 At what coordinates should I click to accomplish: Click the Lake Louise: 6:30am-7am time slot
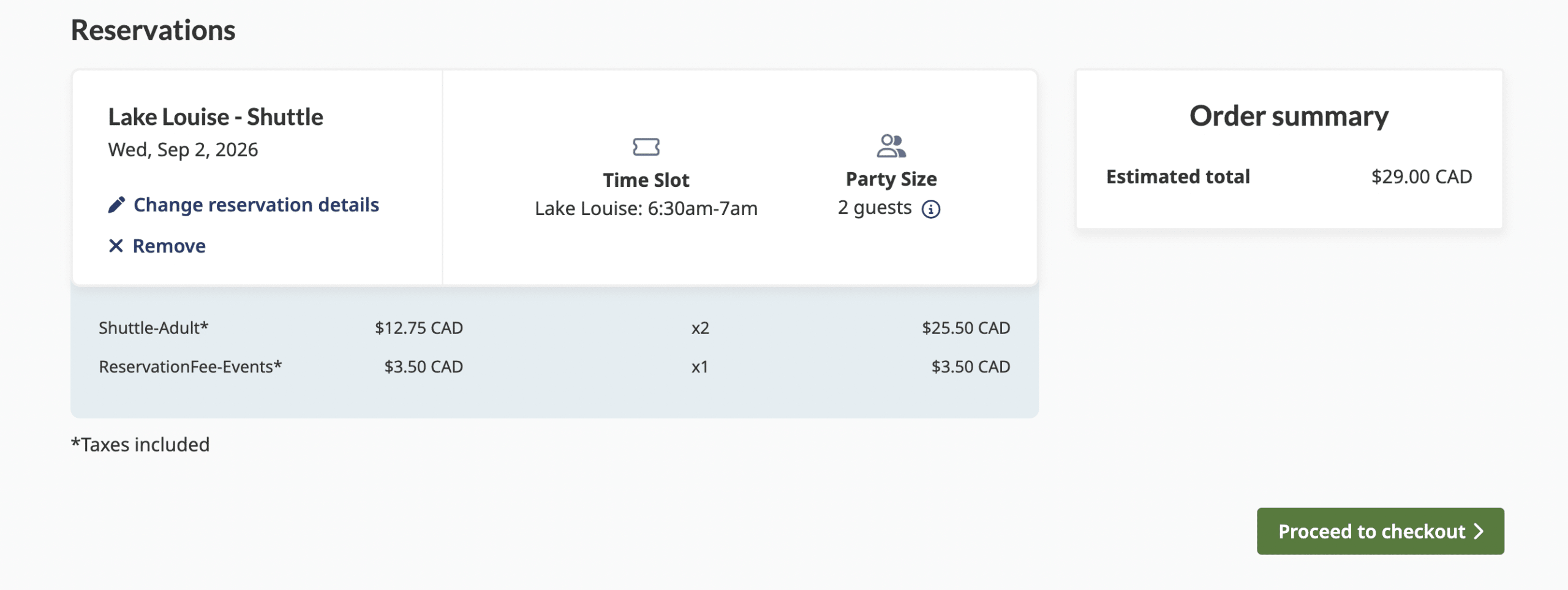pyautogui.click(x=646, y=208)
